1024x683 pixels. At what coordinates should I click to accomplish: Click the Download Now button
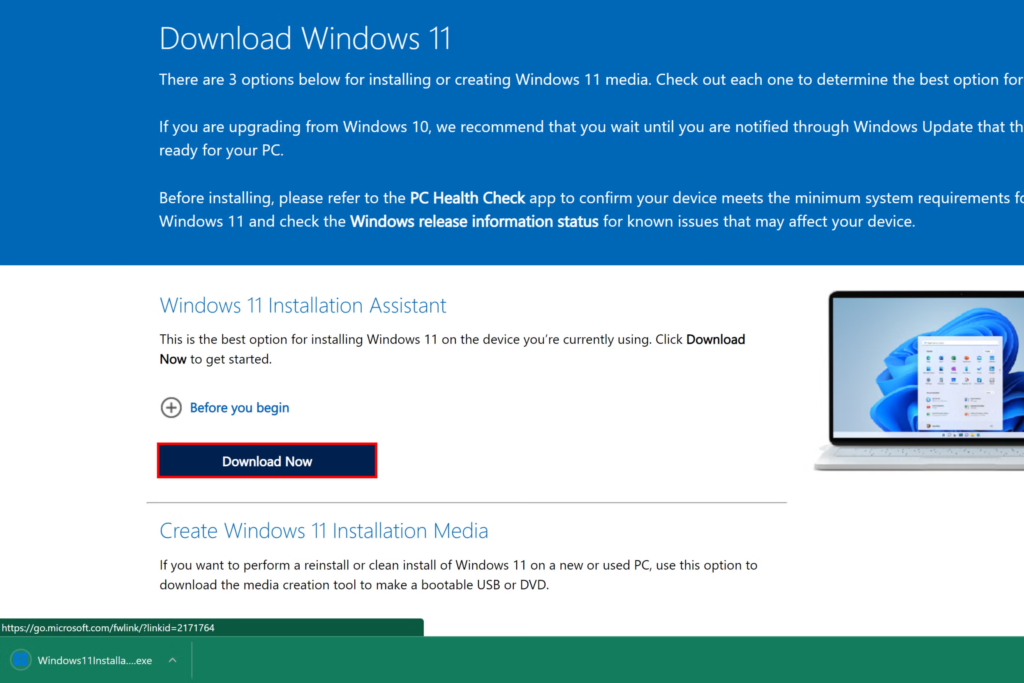[267, 460]
